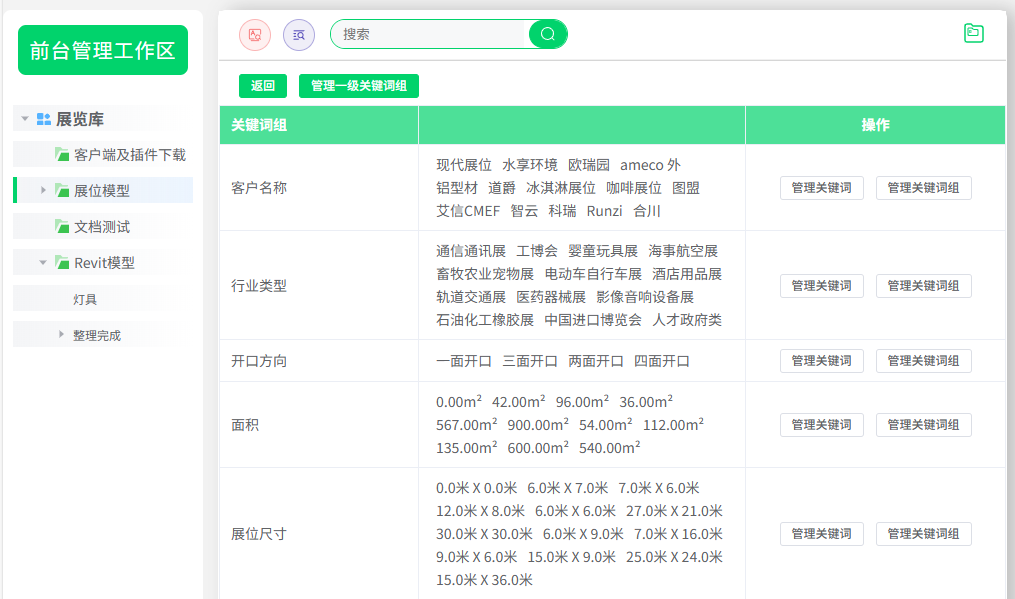
Task: Click inside the 搜索 search input field
Action: coord(430,34)
